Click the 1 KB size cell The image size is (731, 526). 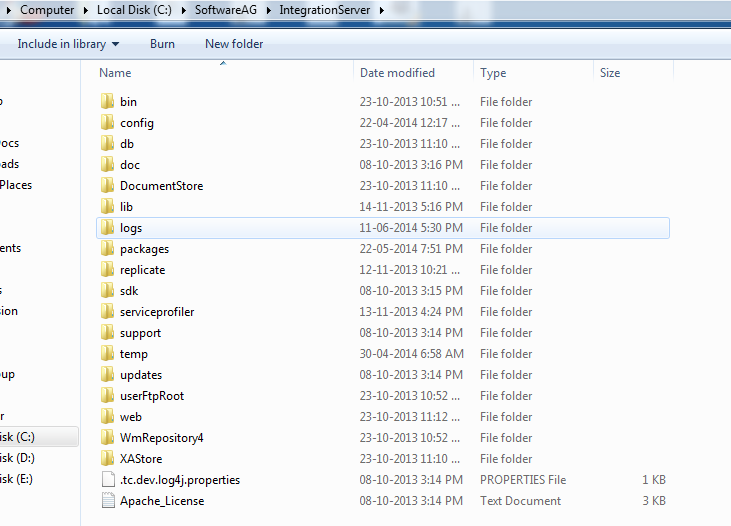[654, 479]
